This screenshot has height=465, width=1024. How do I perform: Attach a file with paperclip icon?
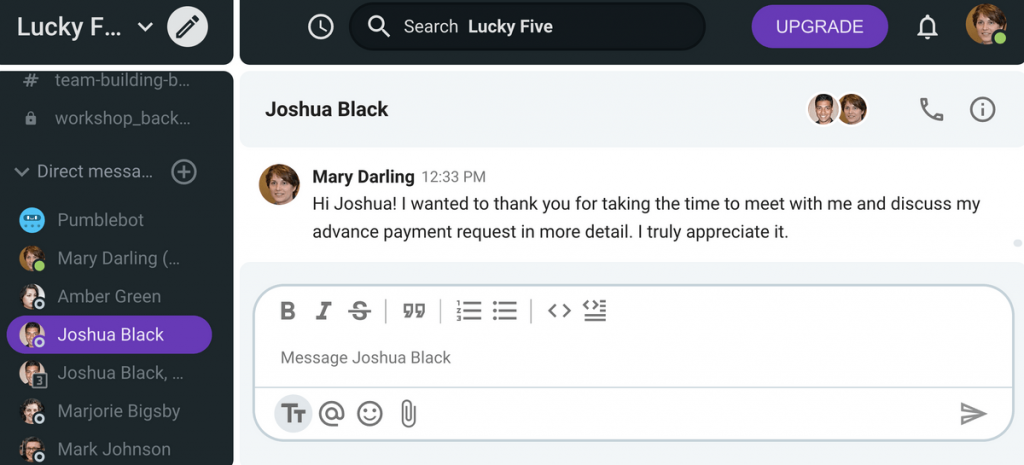pyautogui.click(x=408, y=413)
